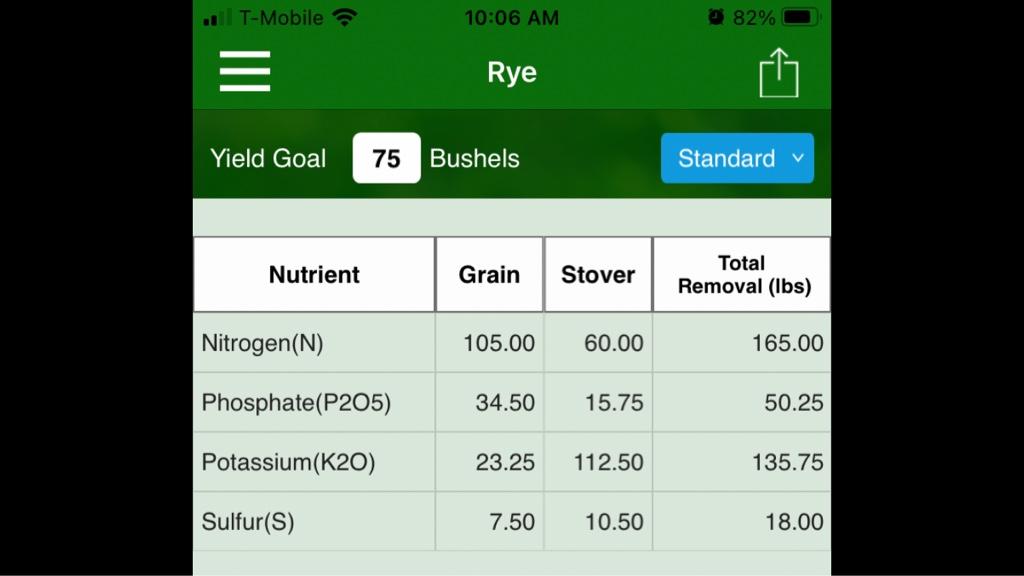Tap the cellular signal bars
The width and height of the screenshot is (1024, 576).
click(217, 18)
